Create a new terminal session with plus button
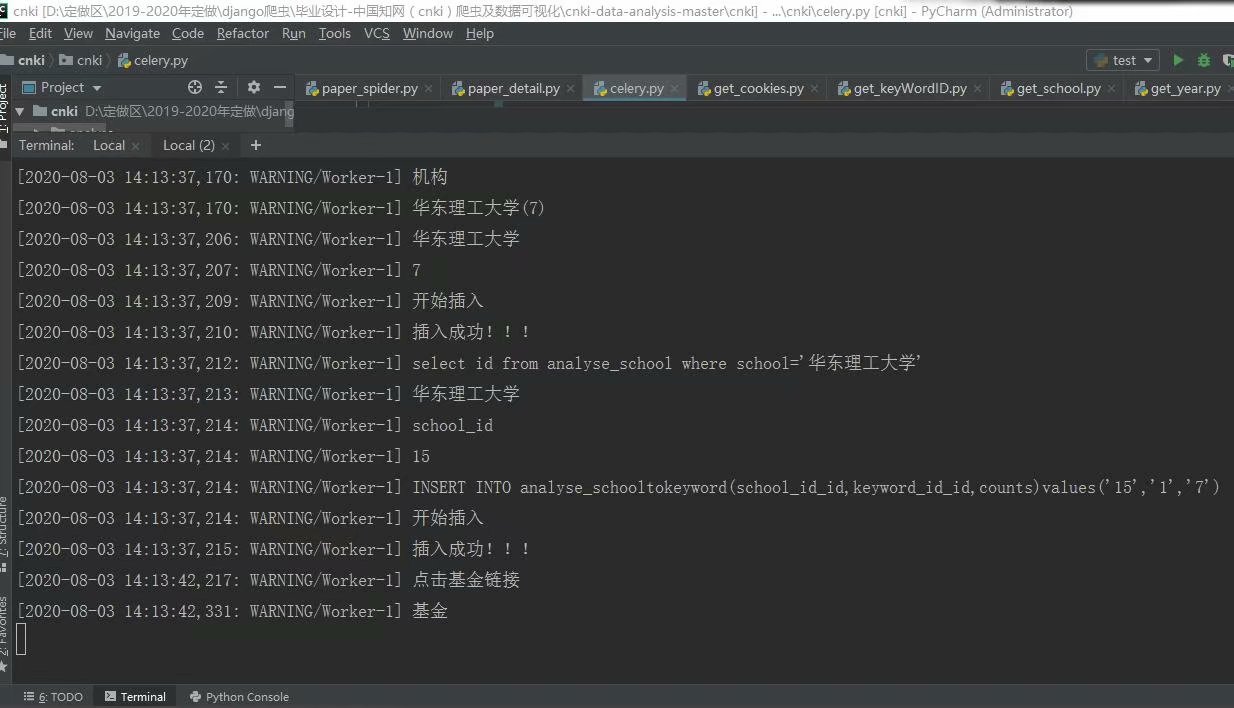This screenshot has height=708, width=1234. pos(255,145)
